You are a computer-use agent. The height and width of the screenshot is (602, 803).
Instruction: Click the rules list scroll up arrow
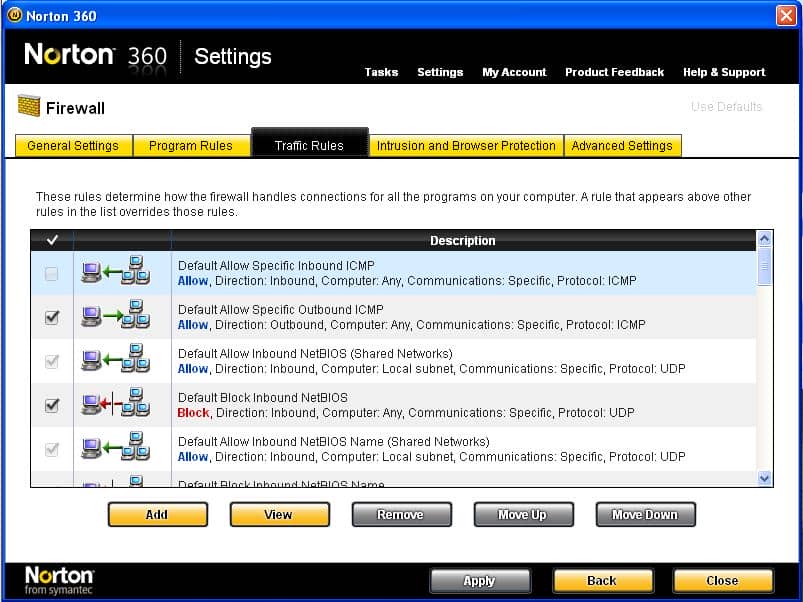point(765,239)
